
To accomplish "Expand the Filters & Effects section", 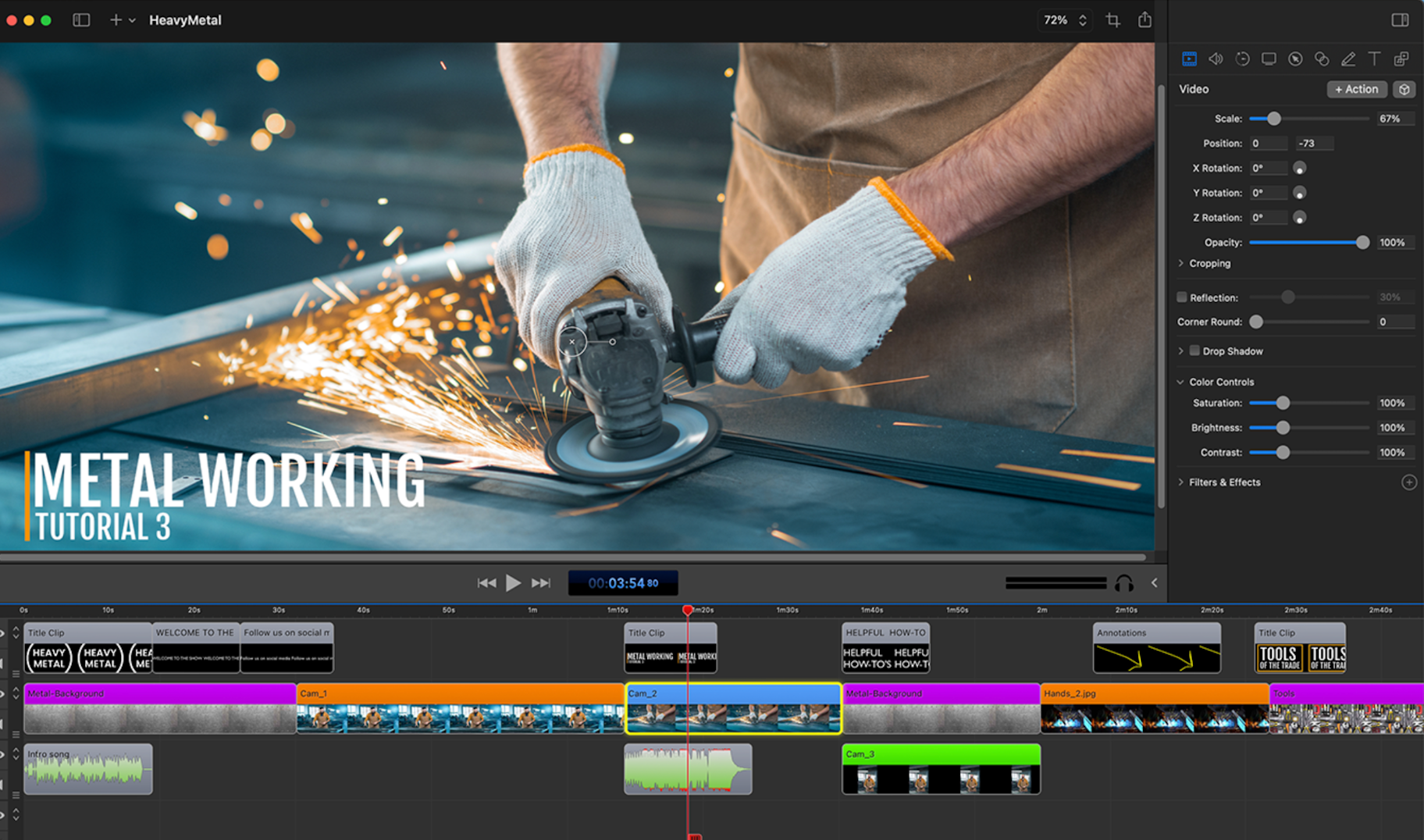I will tap(1180, 482).
